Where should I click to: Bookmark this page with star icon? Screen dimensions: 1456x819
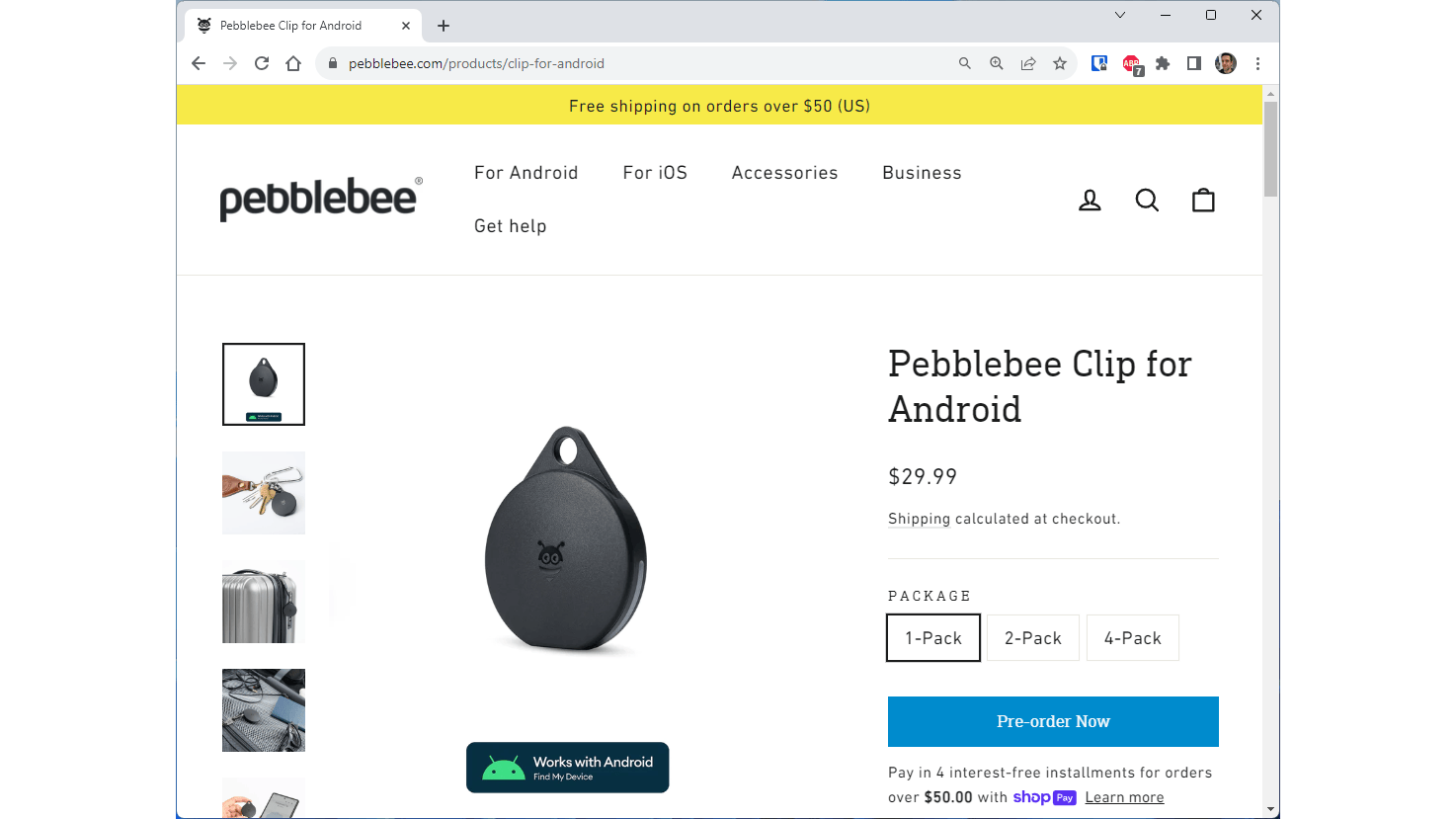[x=1060, y=63]
